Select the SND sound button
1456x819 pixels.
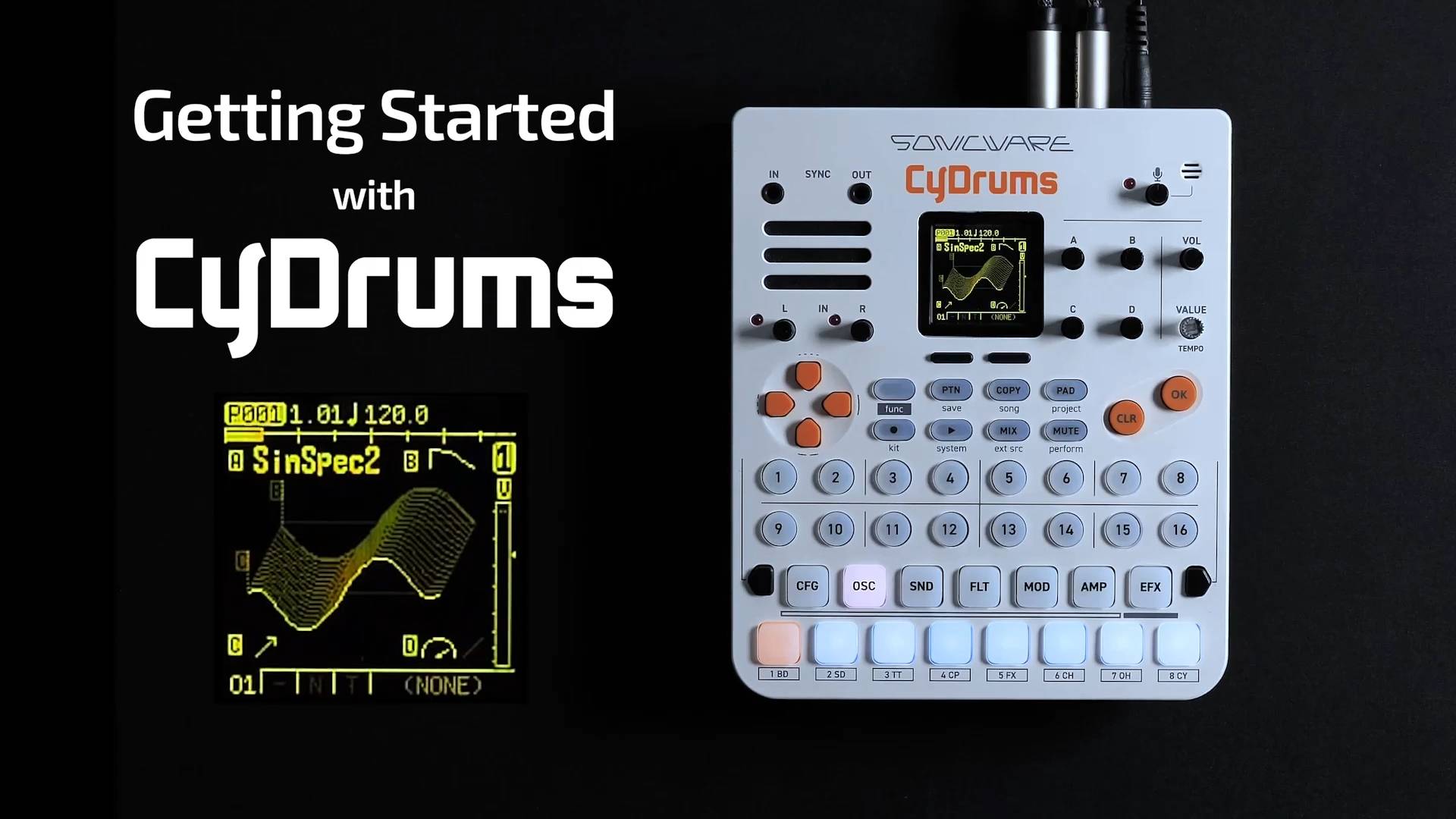pyautogui.click(x=921, y=587)
